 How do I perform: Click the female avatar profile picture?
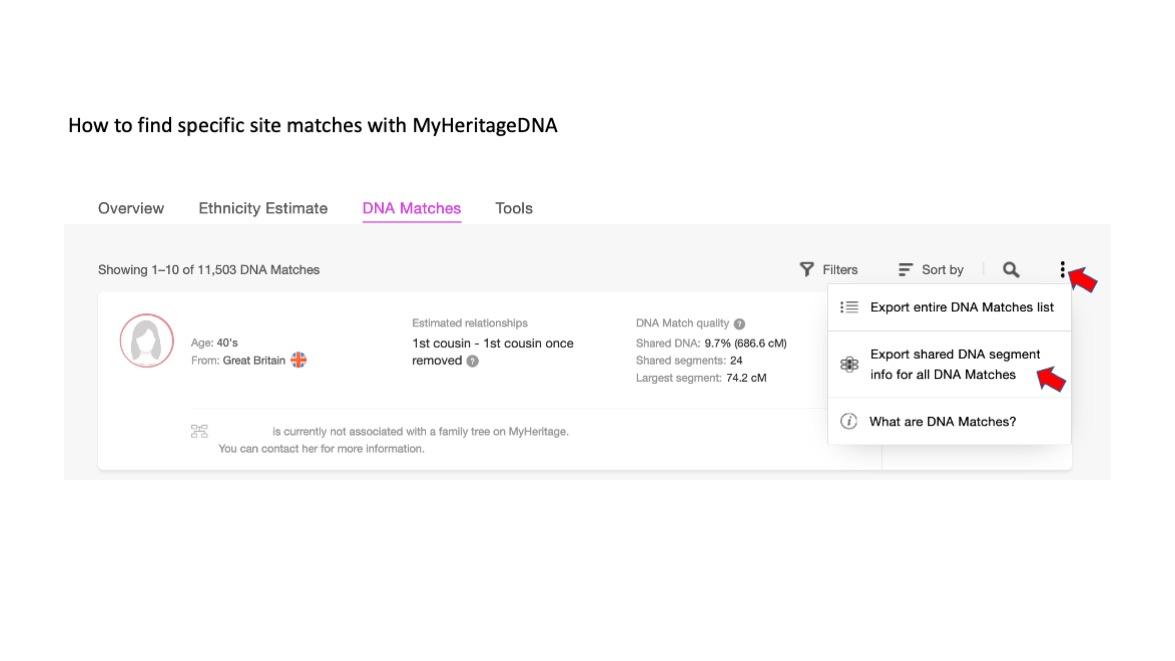(x=147, y=340)
